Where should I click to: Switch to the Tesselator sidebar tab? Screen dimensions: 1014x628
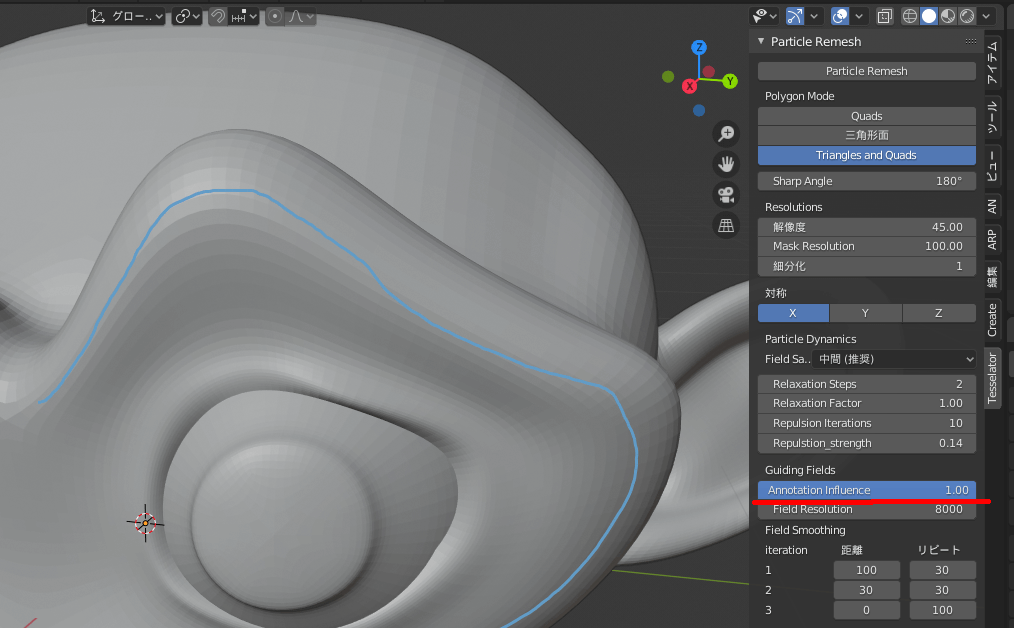[992, 378]
